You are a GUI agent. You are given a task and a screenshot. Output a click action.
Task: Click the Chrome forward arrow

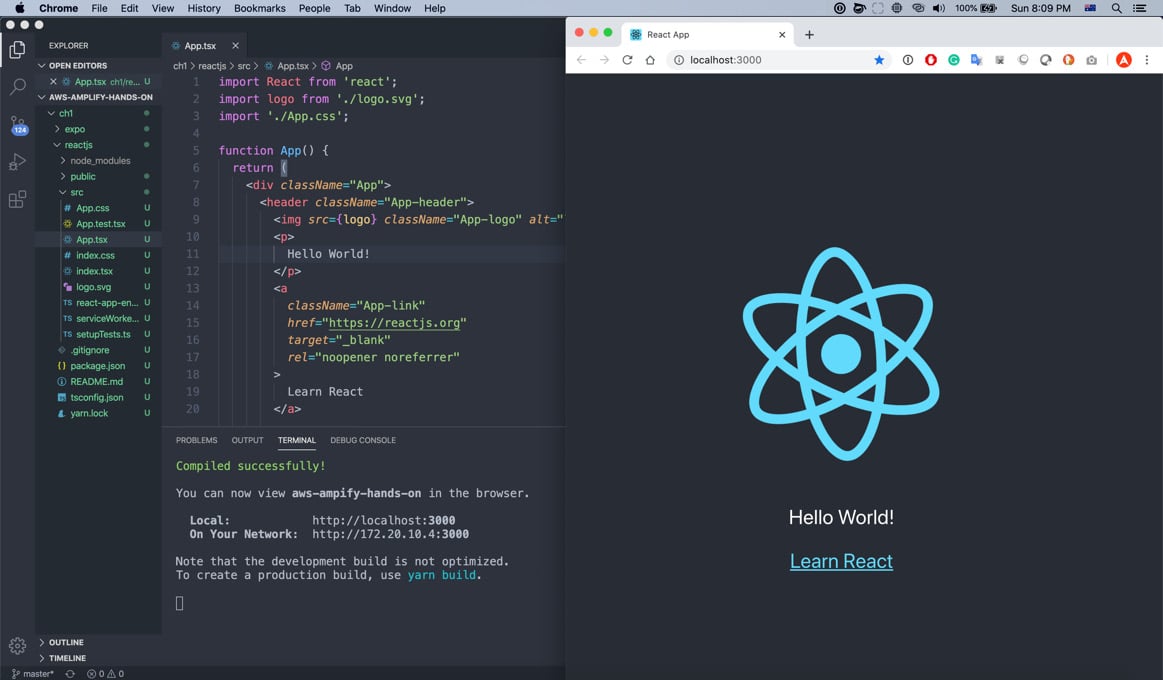tap(604, 60)
